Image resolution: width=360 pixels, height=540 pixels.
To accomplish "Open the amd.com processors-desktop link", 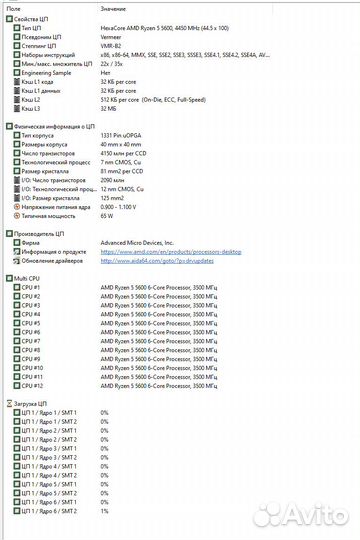I will 171,252.
